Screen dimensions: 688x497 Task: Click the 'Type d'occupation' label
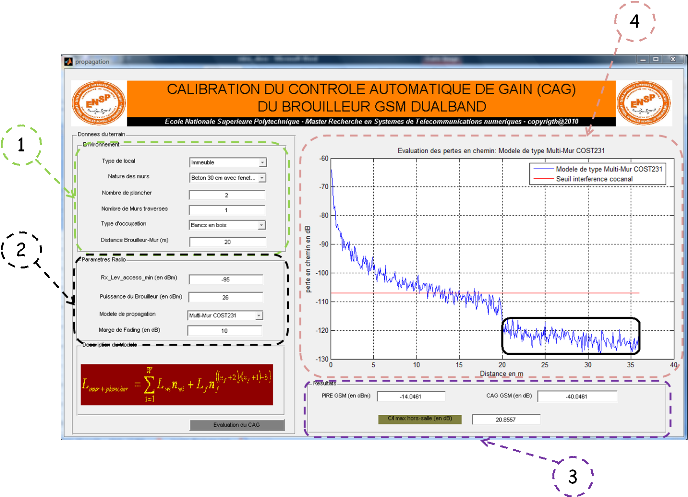(x=123, y=224)
